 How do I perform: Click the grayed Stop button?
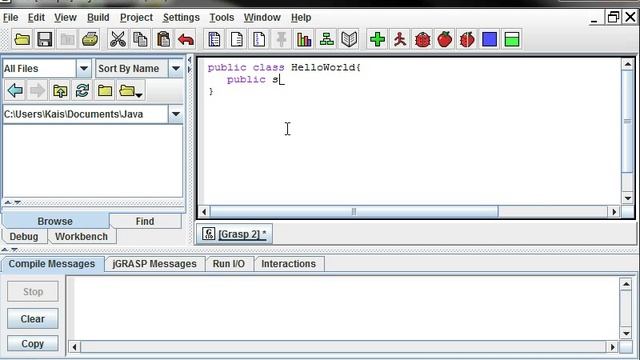coord(33,291)
